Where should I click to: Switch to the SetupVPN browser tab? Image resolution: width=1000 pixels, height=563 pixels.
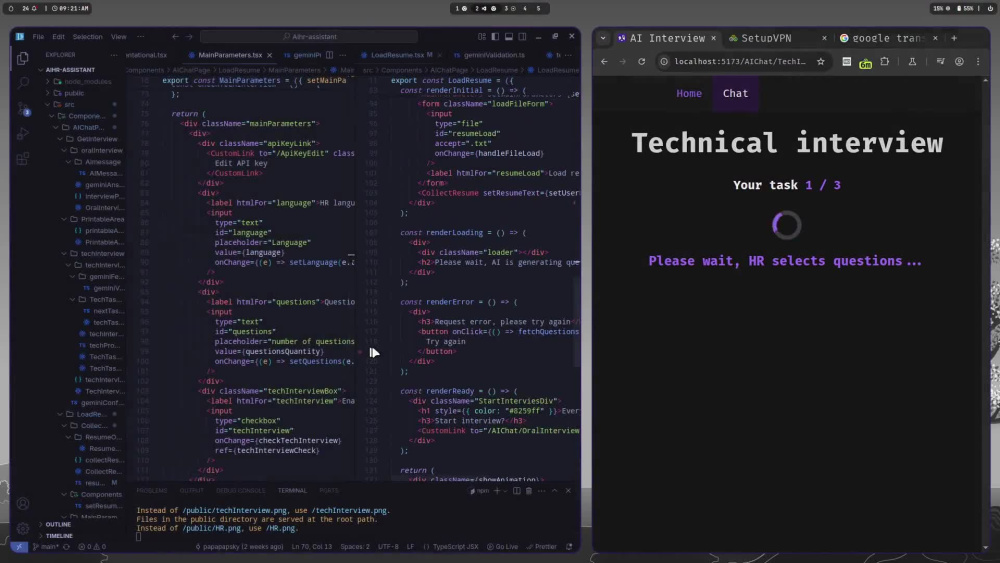click(766, 38)
